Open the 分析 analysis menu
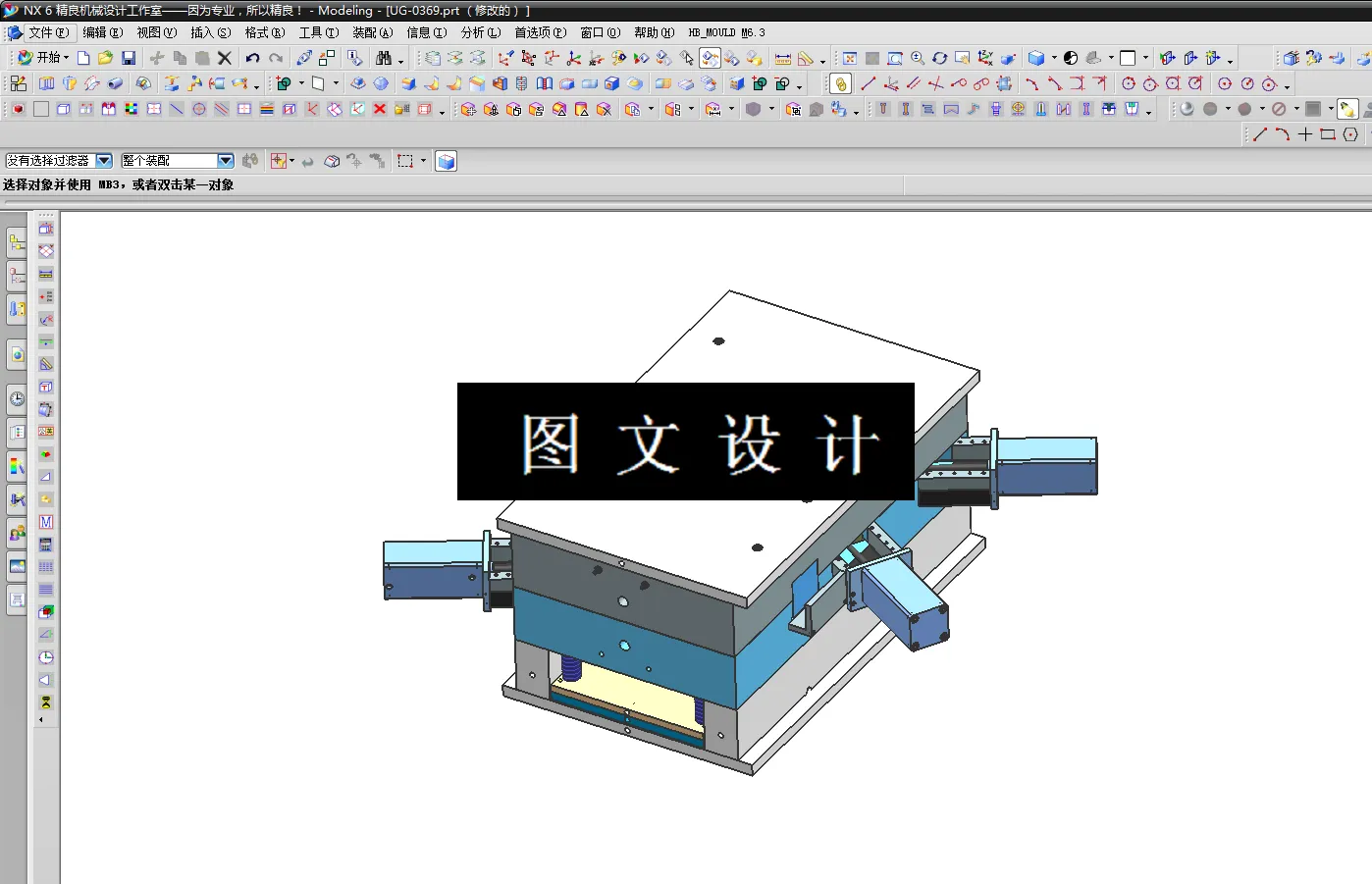 point(481,32)
